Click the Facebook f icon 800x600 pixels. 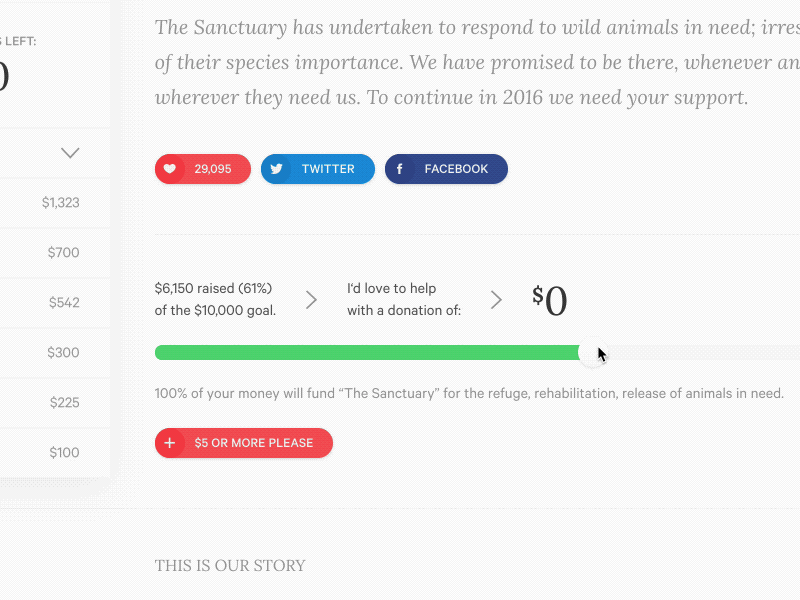click(x=400, y=168)
